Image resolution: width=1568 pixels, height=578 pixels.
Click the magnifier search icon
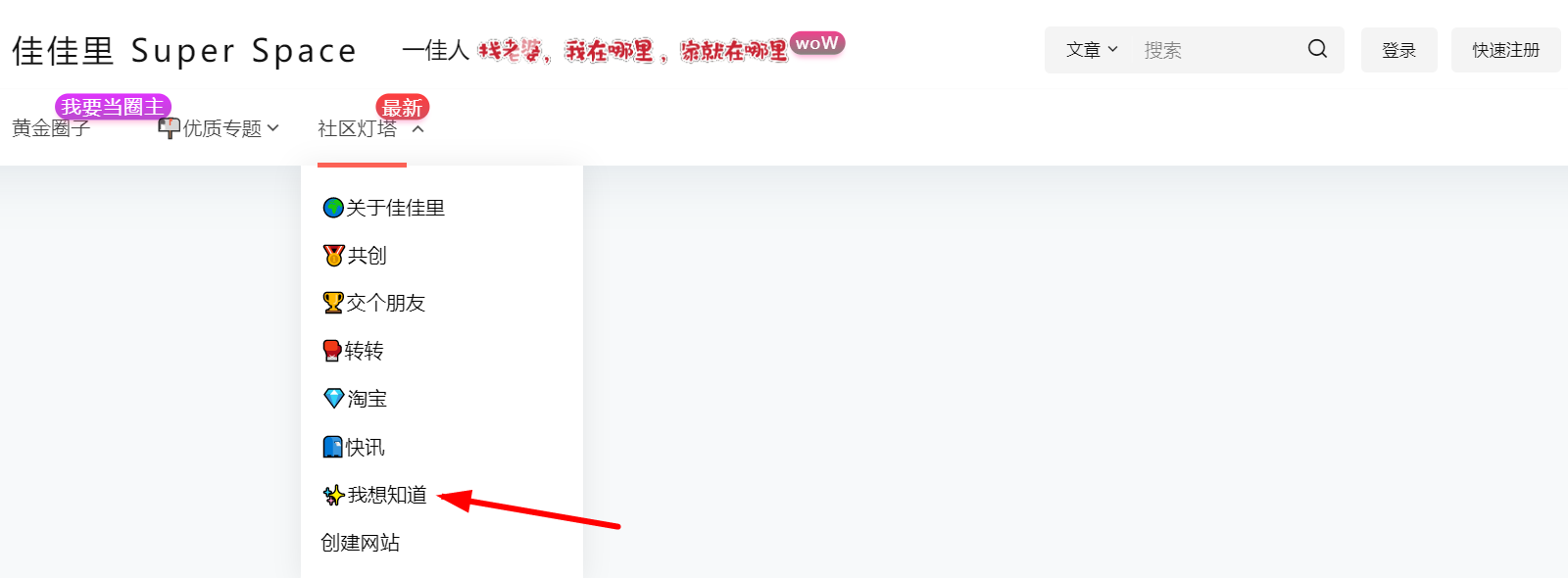1317,49
